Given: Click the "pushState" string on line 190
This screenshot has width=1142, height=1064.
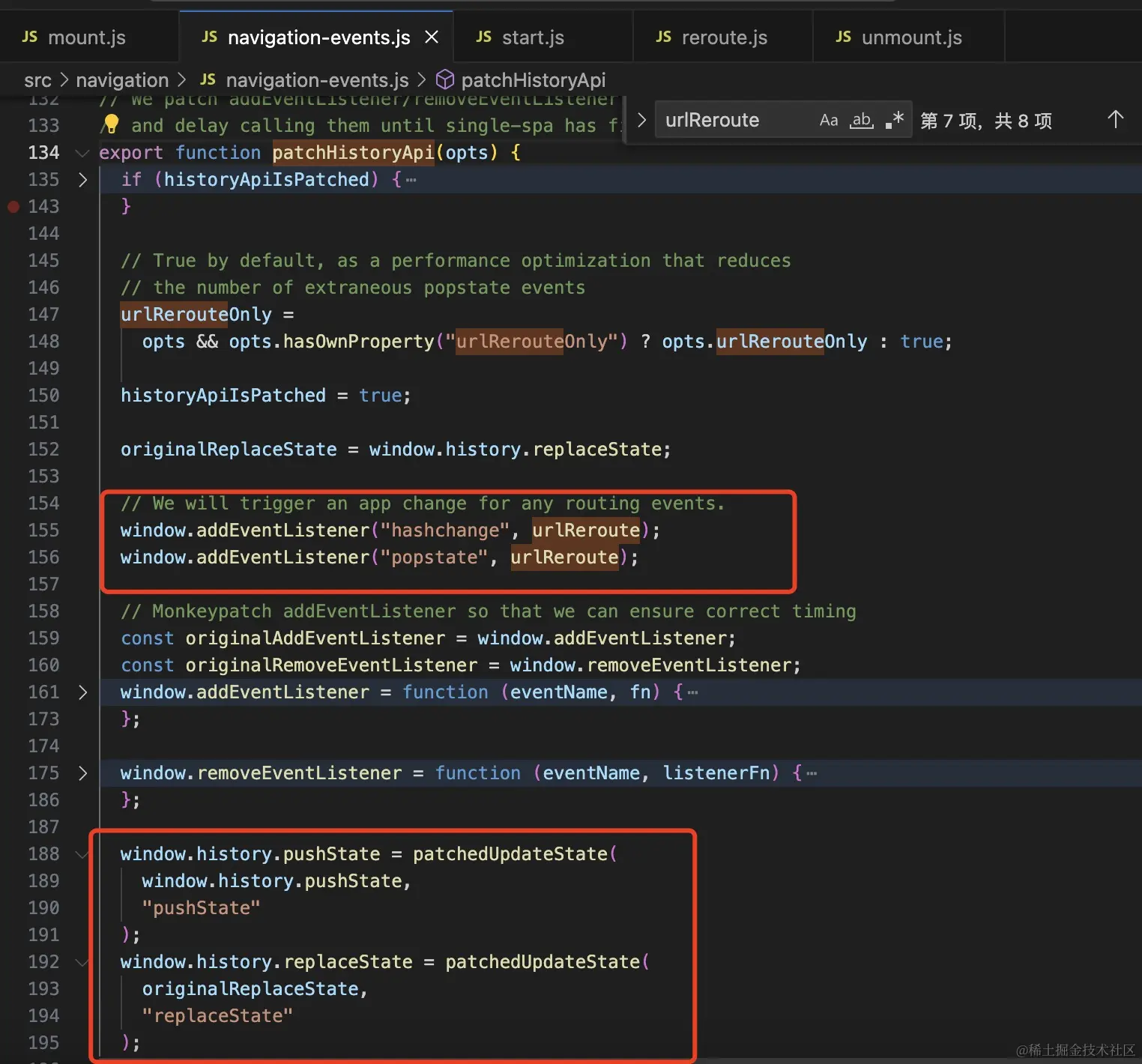Looking at the screenshot, I should click(202, 908).
